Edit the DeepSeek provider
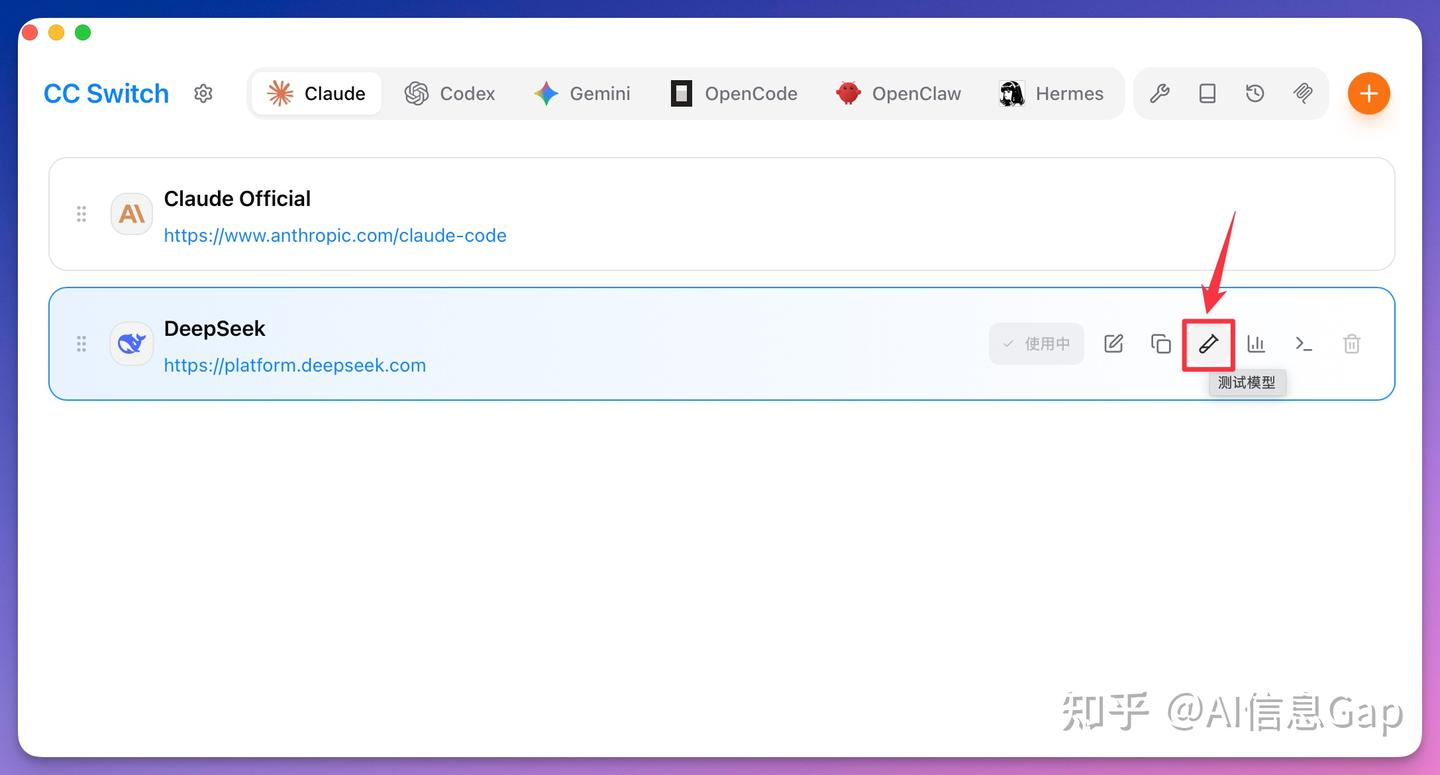1440x775 pixels. (1113, 344)
